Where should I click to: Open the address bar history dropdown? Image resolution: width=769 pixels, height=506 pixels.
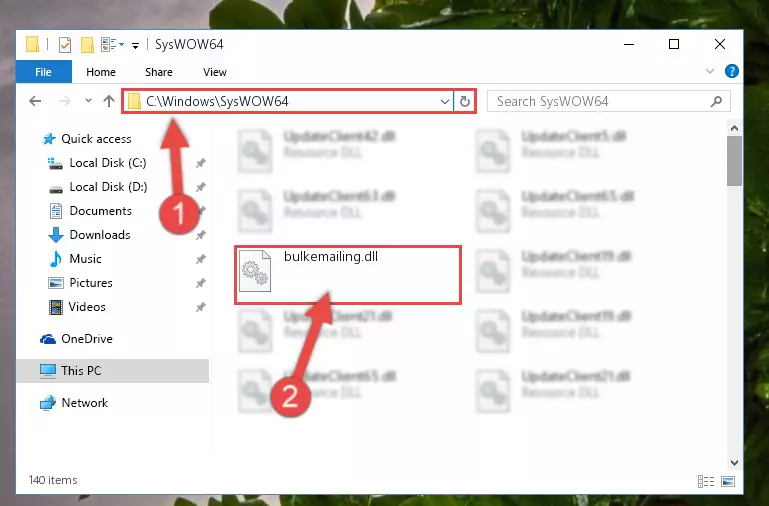click(x=444, y=101)
